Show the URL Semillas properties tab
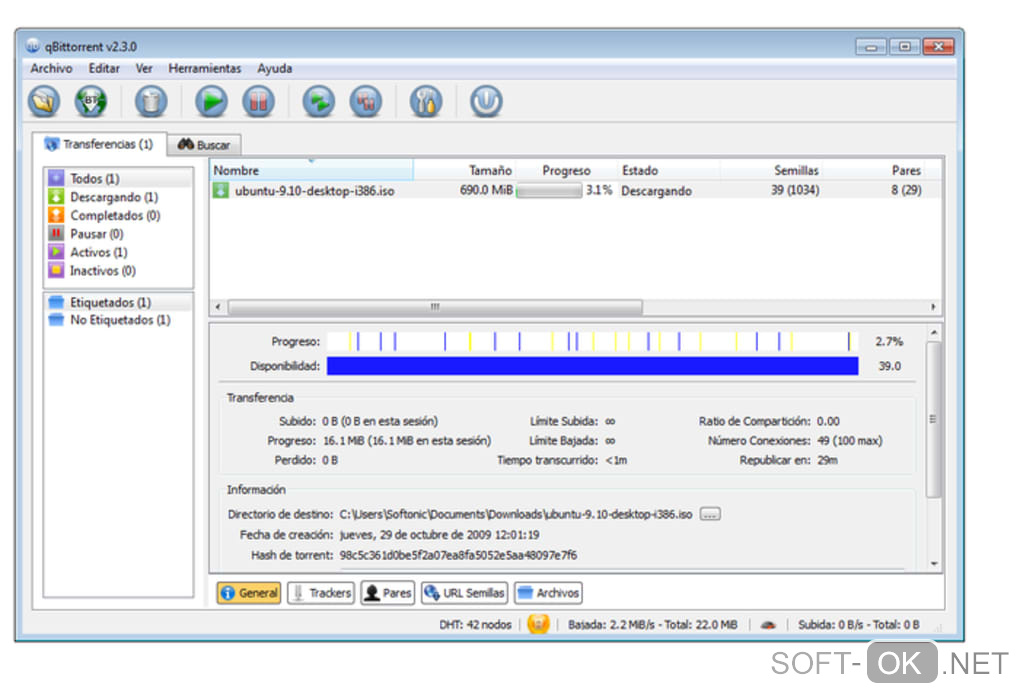The image size is (1020, 688). [x=464, y=593]
